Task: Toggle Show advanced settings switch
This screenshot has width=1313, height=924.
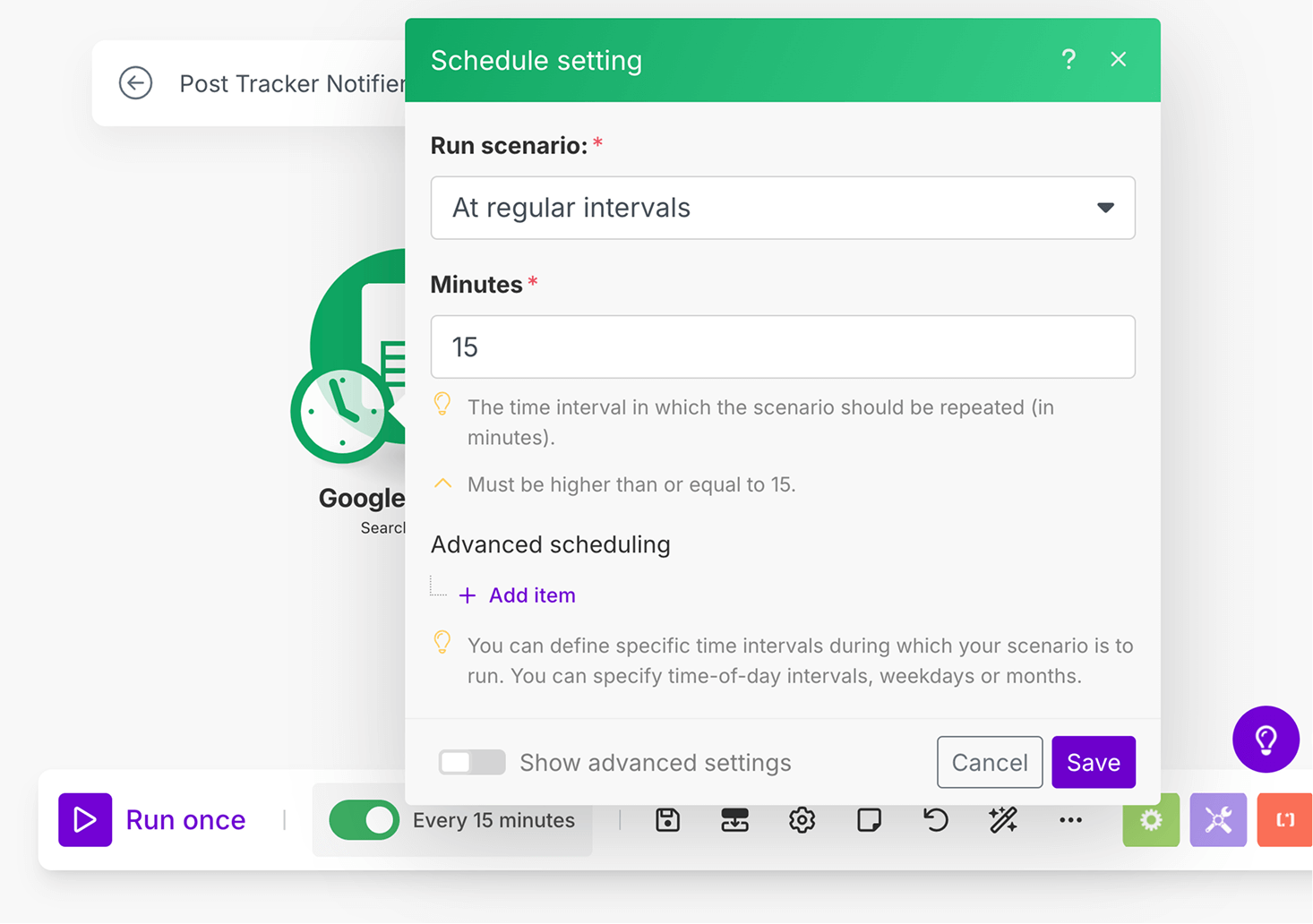Action: click(472, 762)
